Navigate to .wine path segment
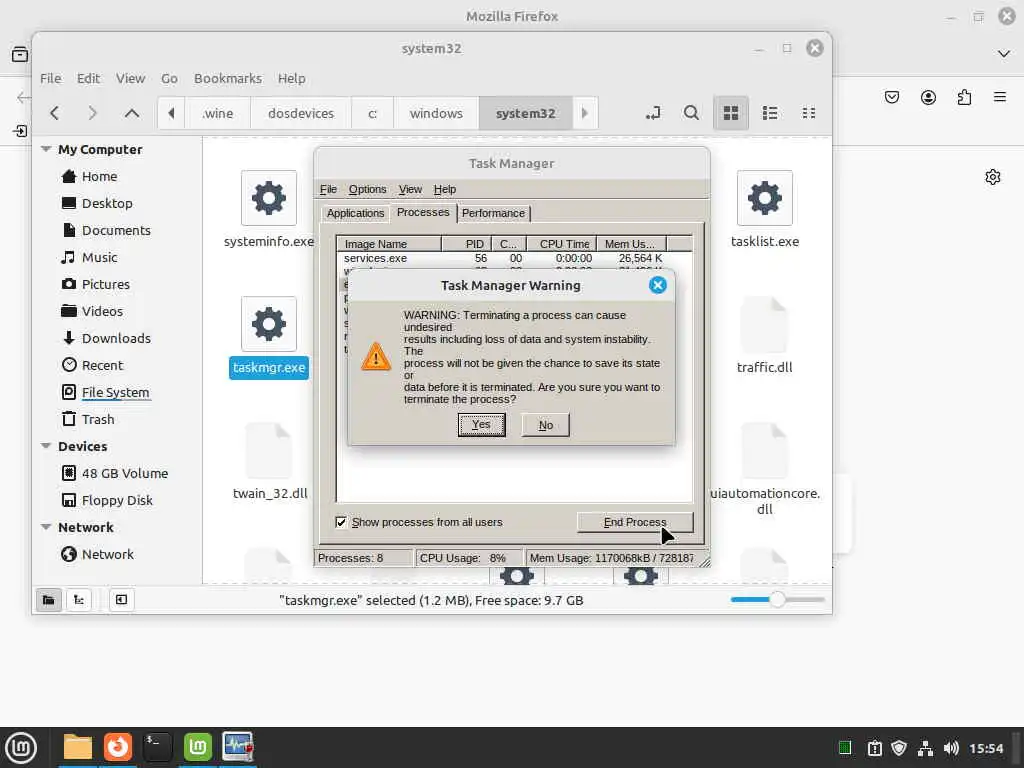This screenshot has width=1024, height=768. click(217, 113)
